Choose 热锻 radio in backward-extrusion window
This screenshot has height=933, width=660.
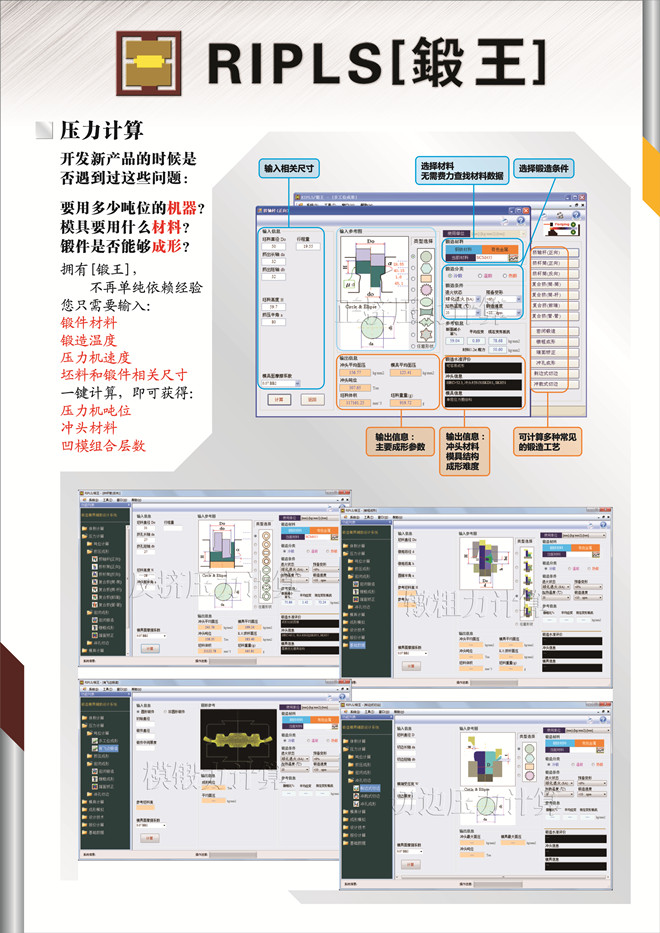(328, 552)
